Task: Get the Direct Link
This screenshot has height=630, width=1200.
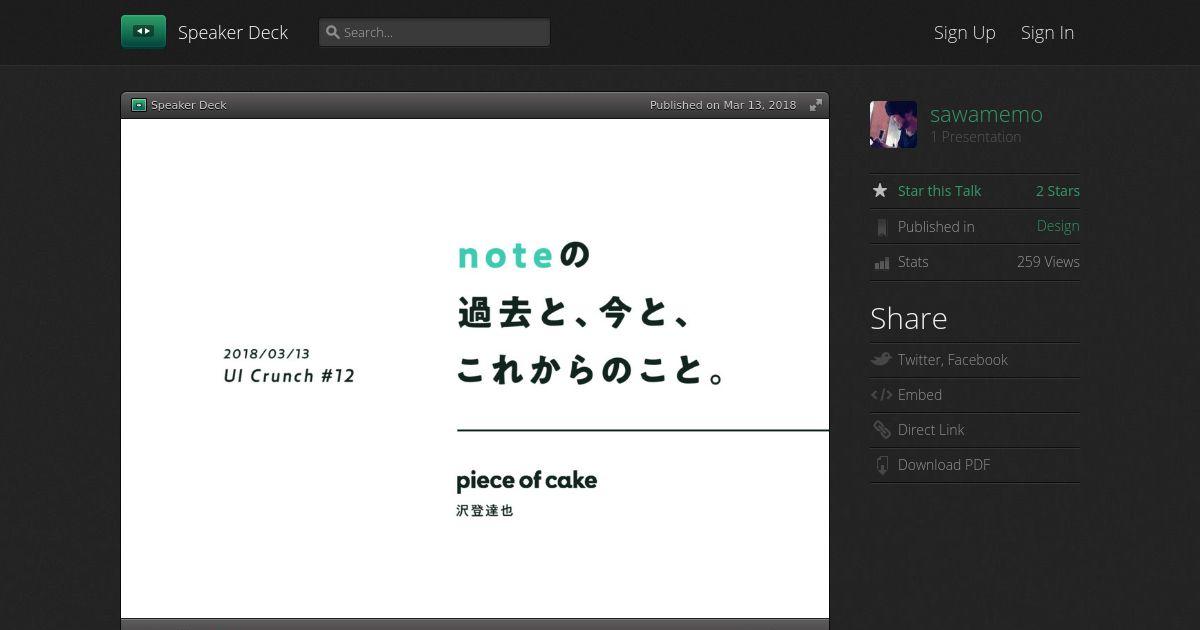Action: point(931,430)
